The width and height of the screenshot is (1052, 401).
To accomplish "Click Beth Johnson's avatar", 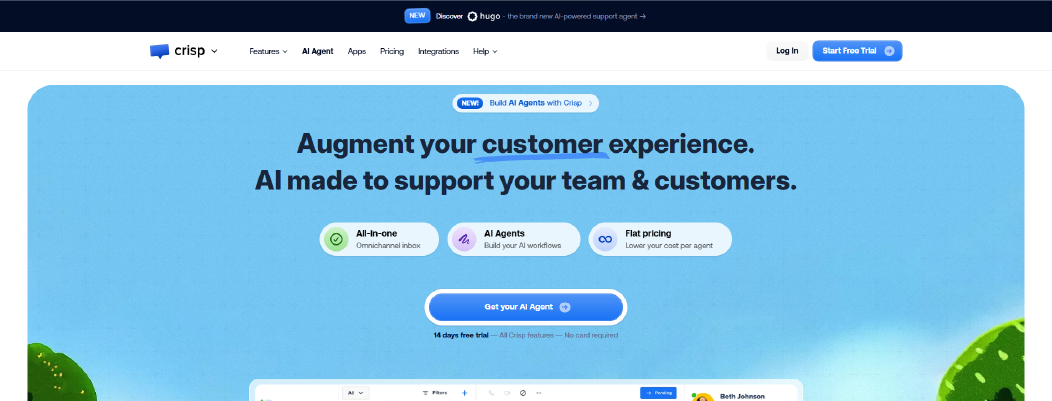I will 703,397.
